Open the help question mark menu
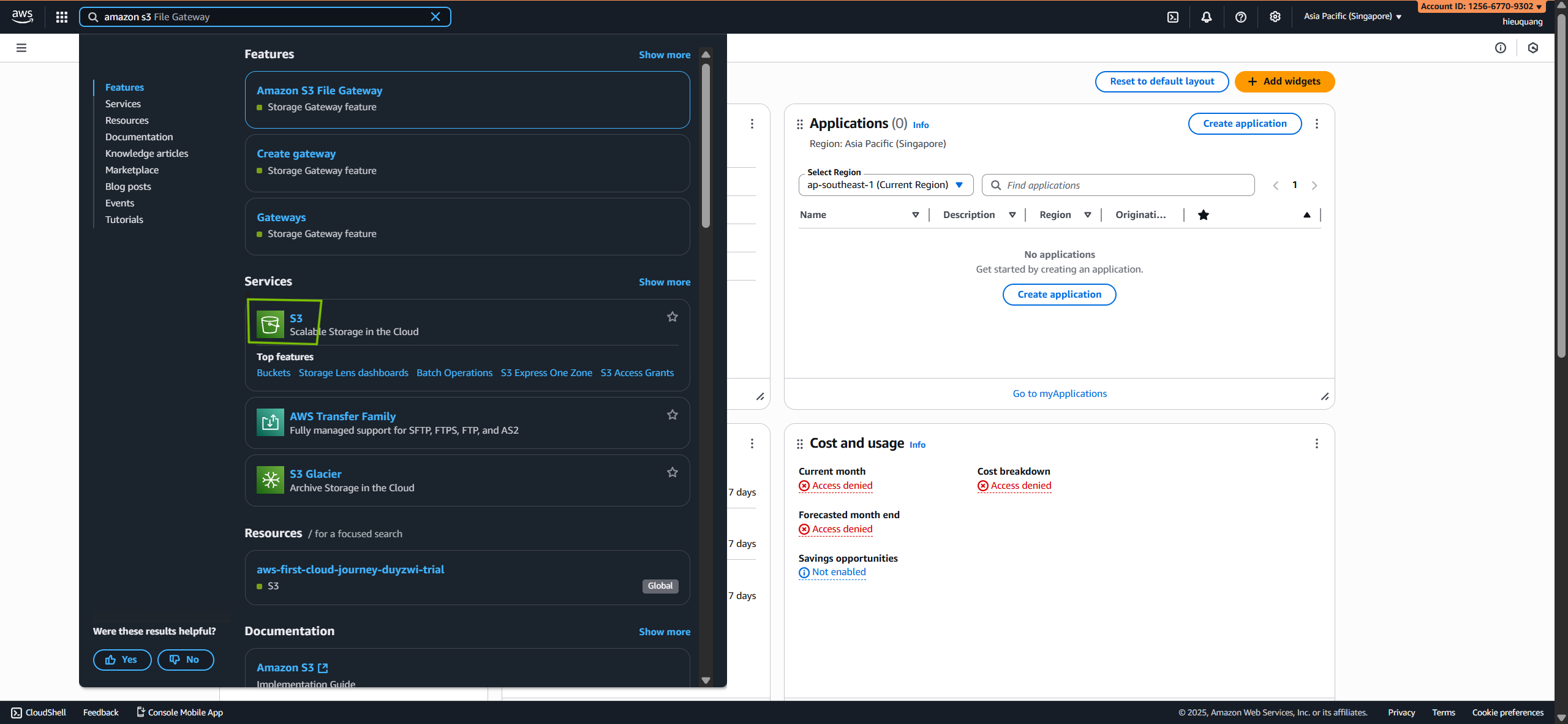The height and width of the screenshot is (724, 1568). pyautogui.click(x=1240, y=17)
